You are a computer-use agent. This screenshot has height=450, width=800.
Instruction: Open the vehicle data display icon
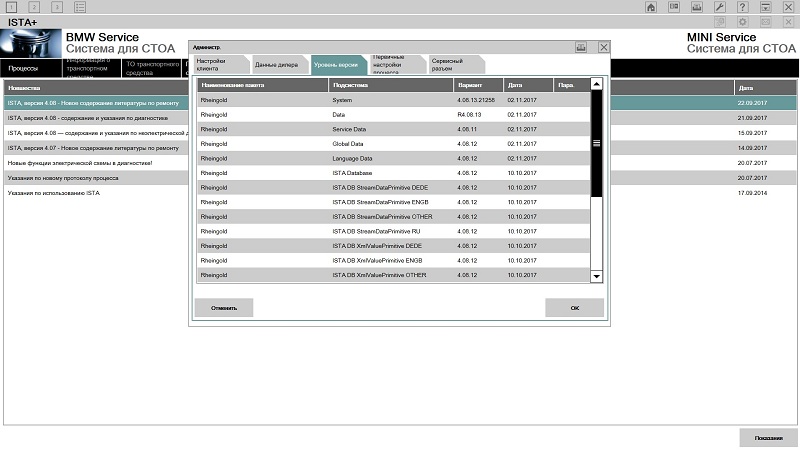coord(674,7)
